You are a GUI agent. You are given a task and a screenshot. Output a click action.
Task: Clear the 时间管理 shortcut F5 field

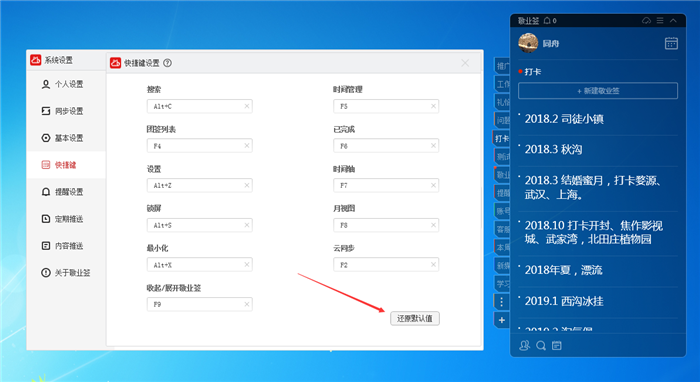pyautogui.click(x=433, y=106)
